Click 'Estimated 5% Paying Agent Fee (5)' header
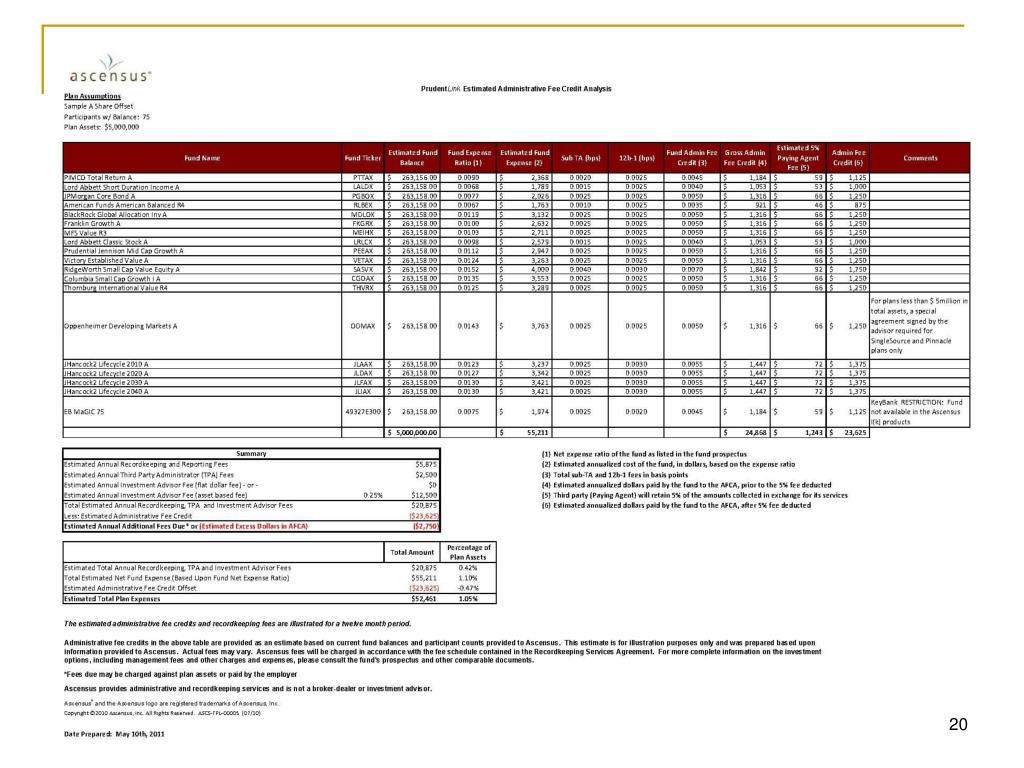 pos(797,158)
